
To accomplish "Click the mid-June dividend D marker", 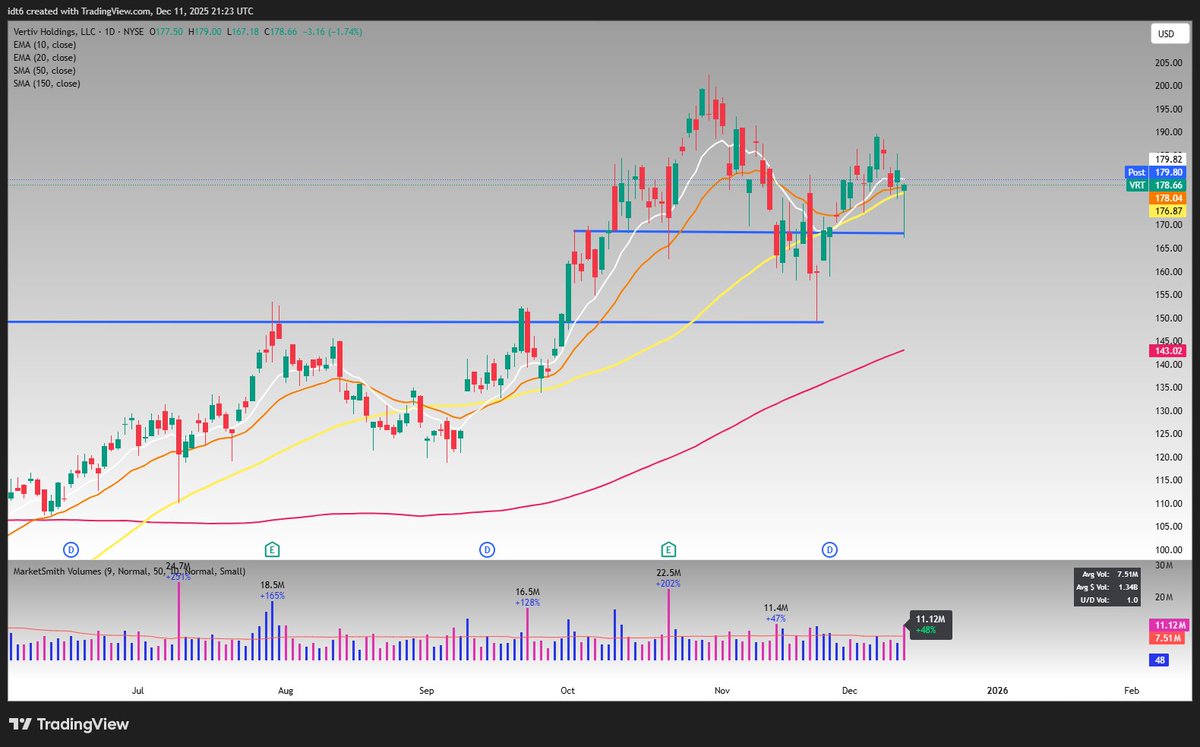I will (x=71, y=549).
